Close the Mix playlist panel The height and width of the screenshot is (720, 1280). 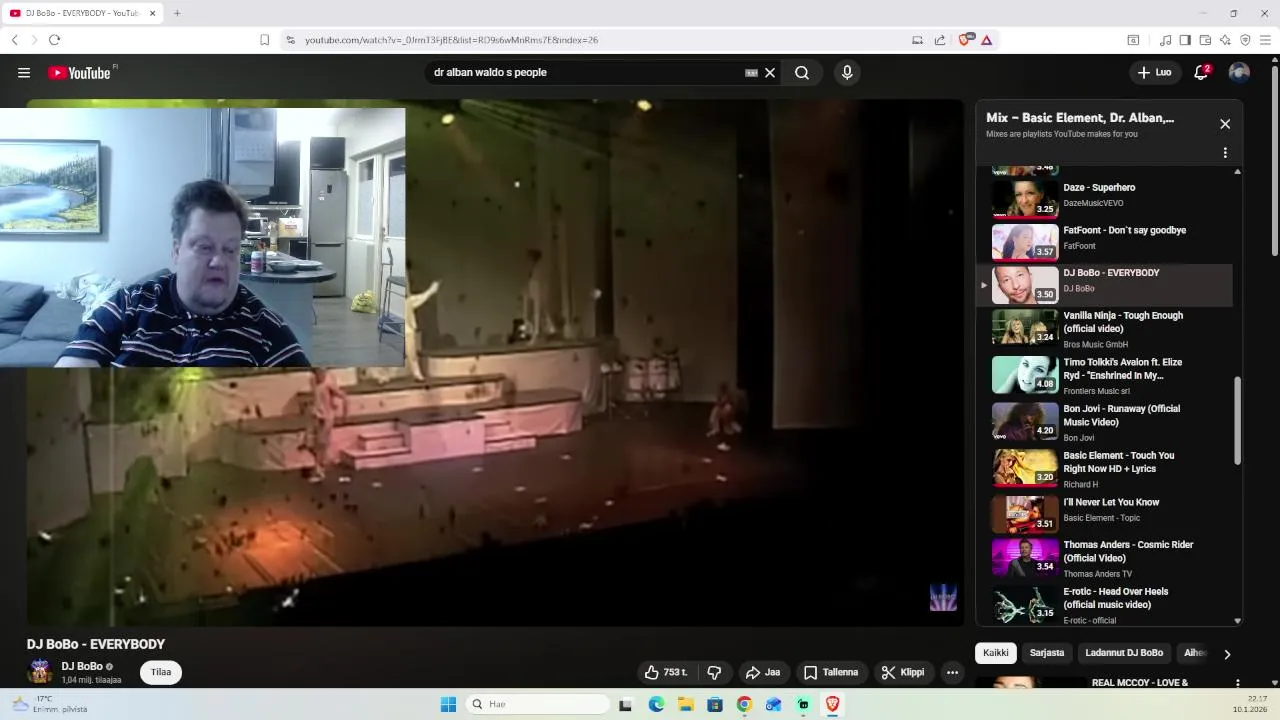tap(1225, 124)
